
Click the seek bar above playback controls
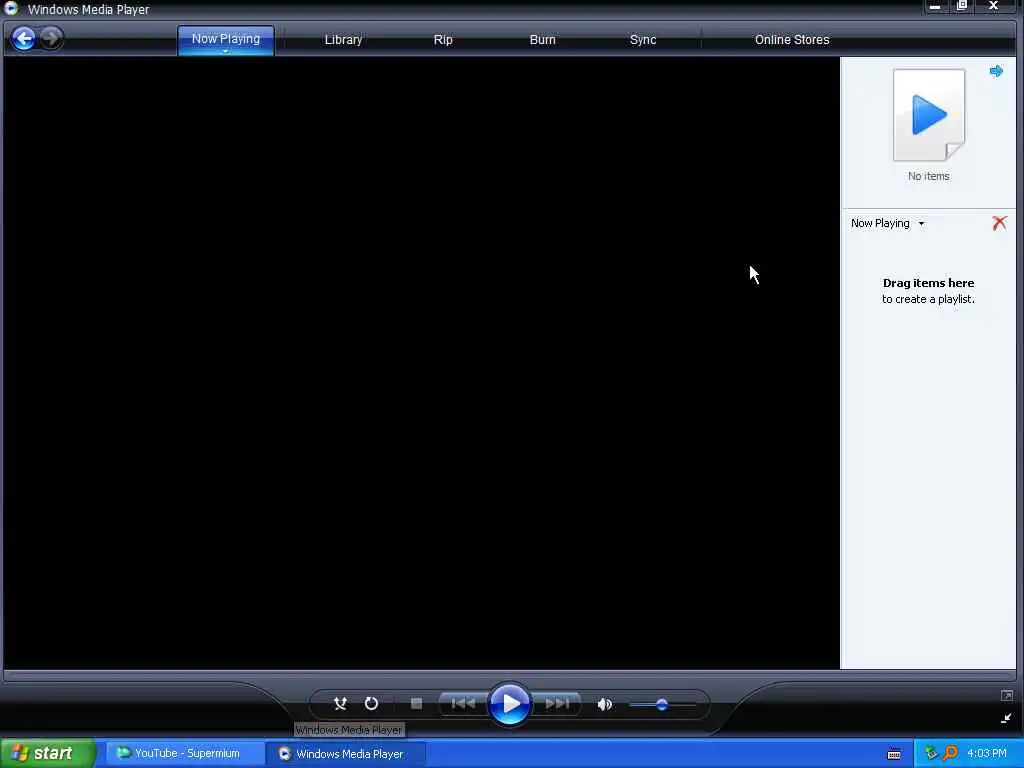coord(509,675)
